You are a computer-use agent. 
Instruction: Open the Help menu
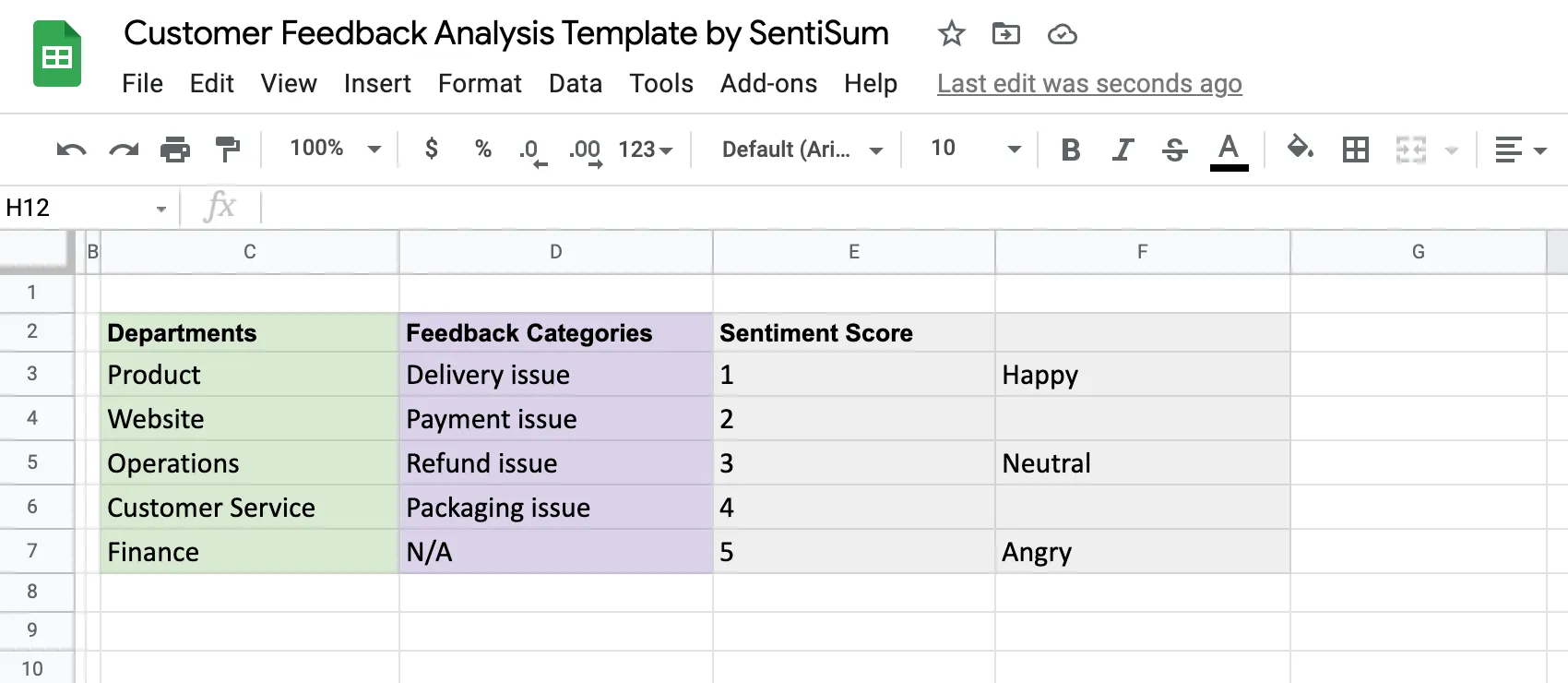pyautogui.click(x=871, y=84)
